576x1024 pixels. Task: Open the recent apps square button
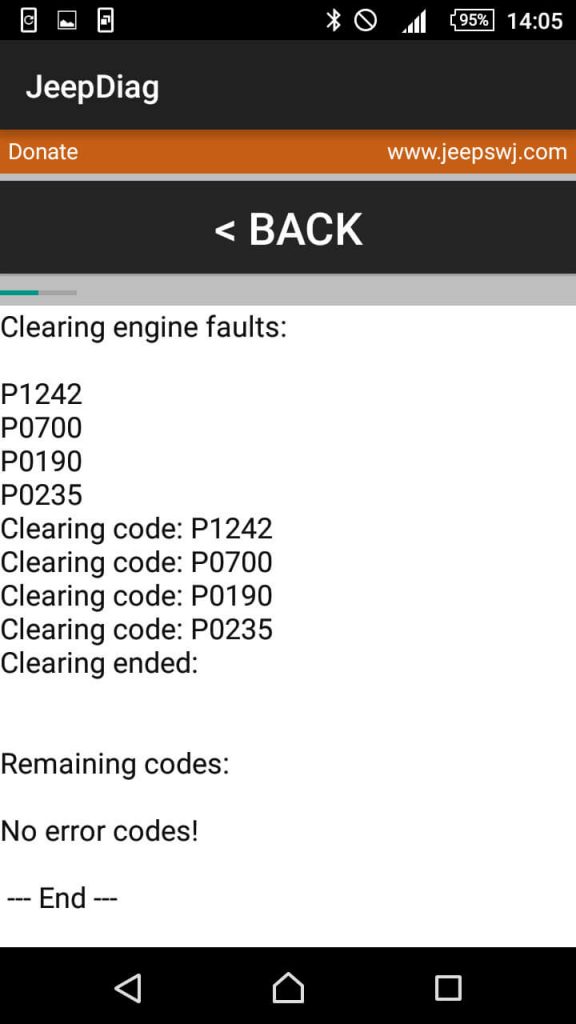click(448, 987)
